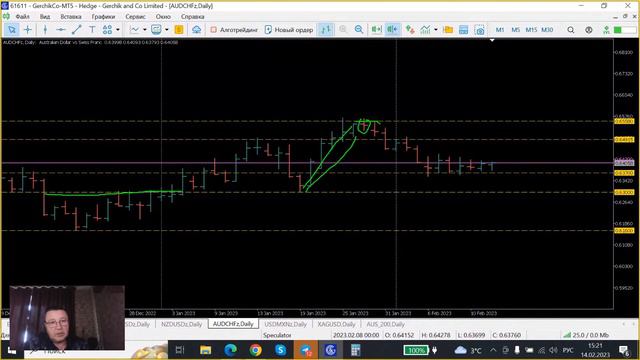640x360 pixels.
Task: Open the Справка menu
Action: 192,17
